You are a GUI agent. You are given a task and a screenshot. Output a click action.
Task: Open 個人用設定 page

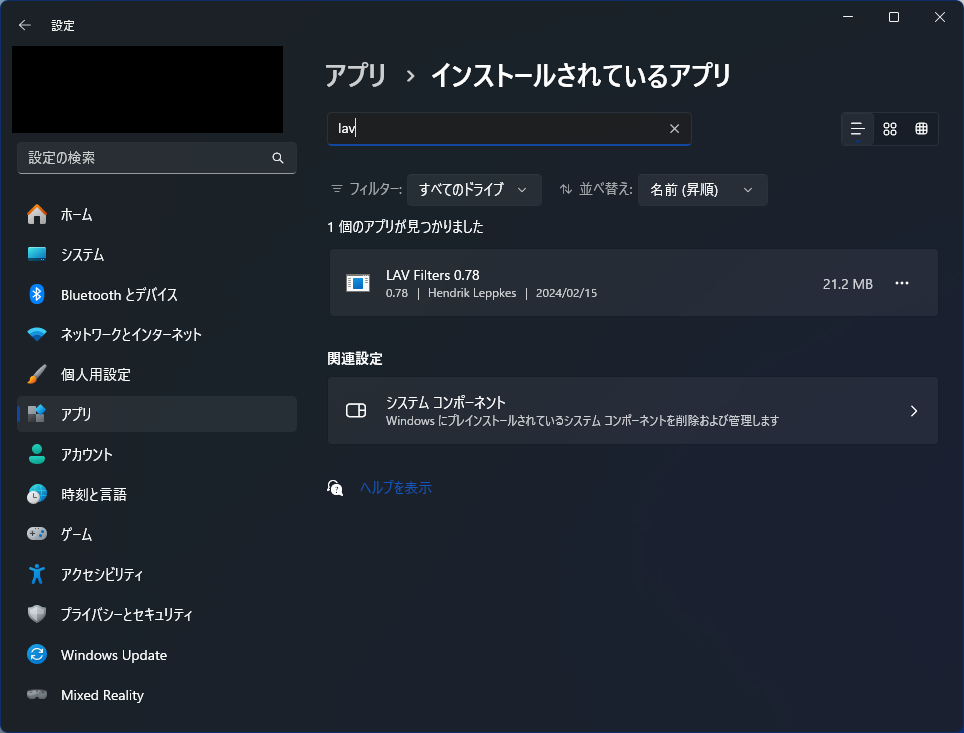click(x=157, y=374)
